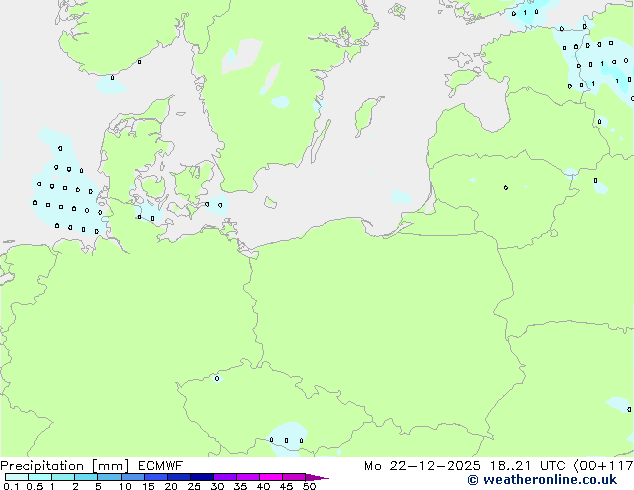Click the 0.1 mm legend color swatch
Viewport: 634px width, 490px height.
point(17,477)
